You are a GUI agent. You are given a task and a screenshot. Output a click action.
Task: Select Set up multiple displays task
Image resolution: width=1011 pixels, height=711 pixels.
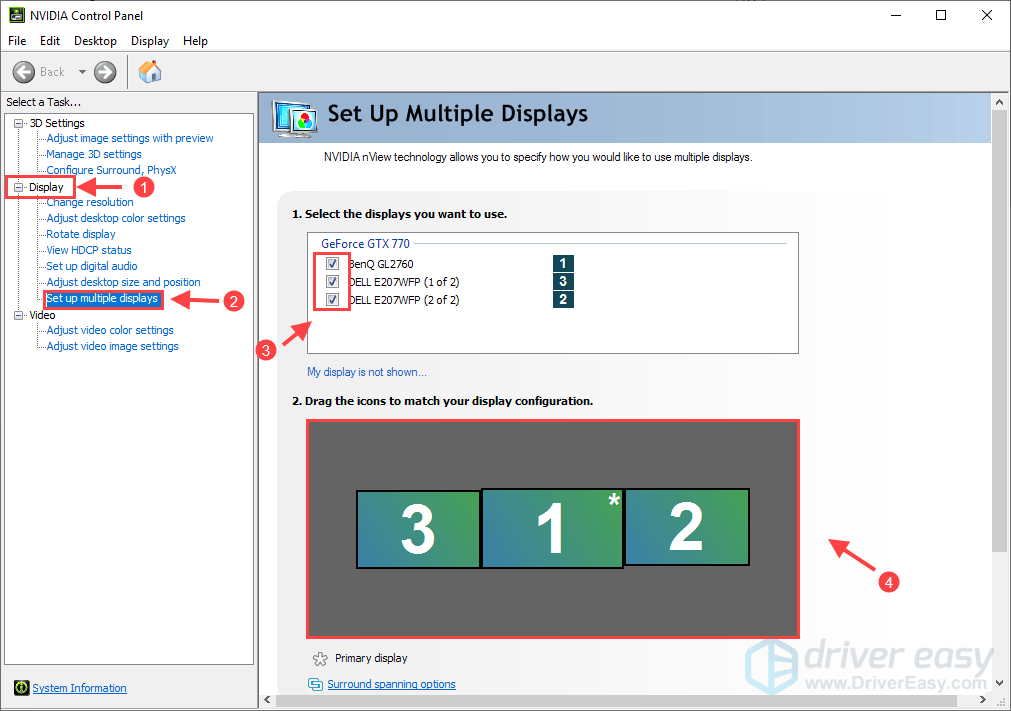[x=102, y=298]
